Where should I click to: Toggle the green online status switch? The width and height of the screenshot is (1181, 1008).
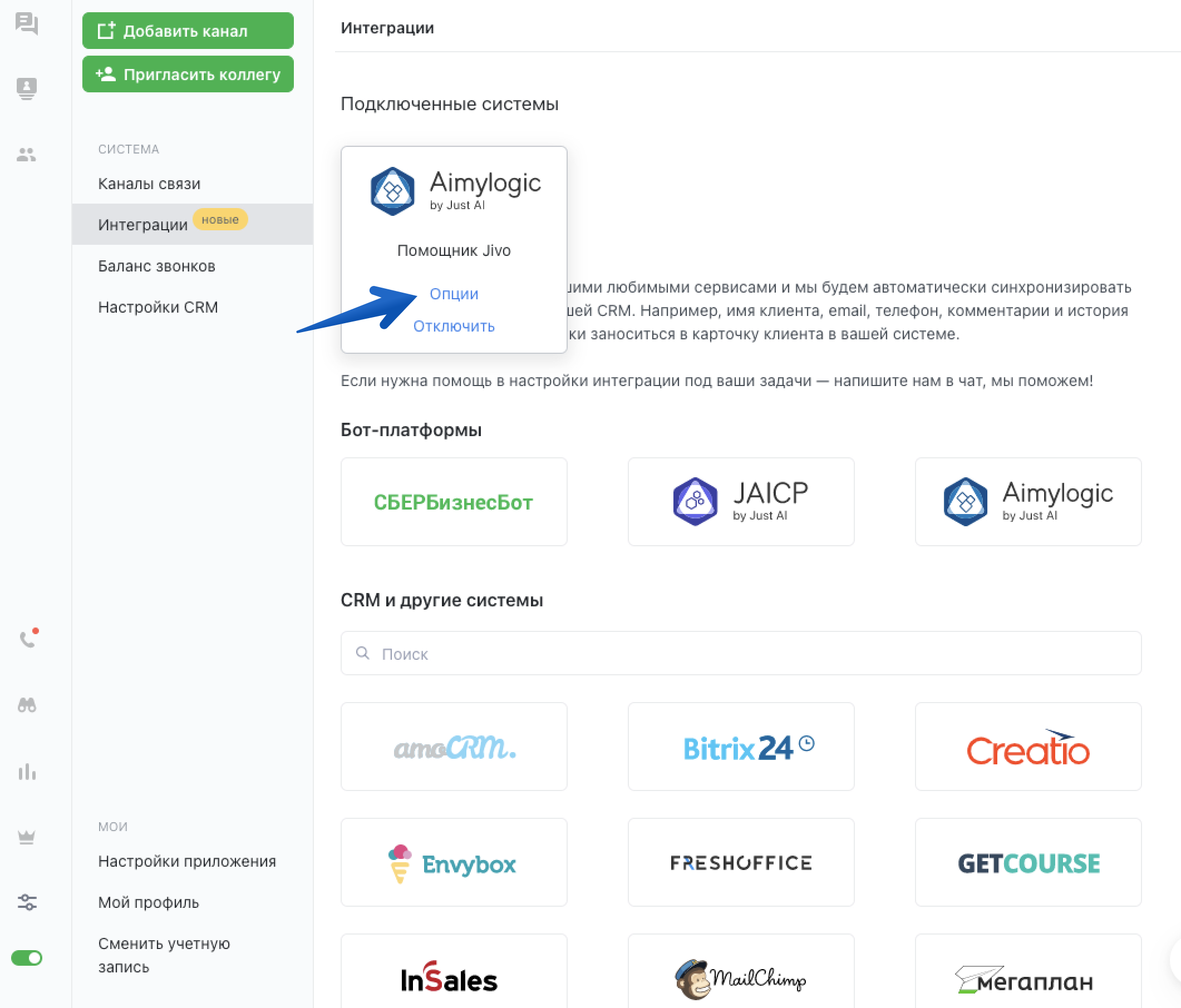[27, 958]
